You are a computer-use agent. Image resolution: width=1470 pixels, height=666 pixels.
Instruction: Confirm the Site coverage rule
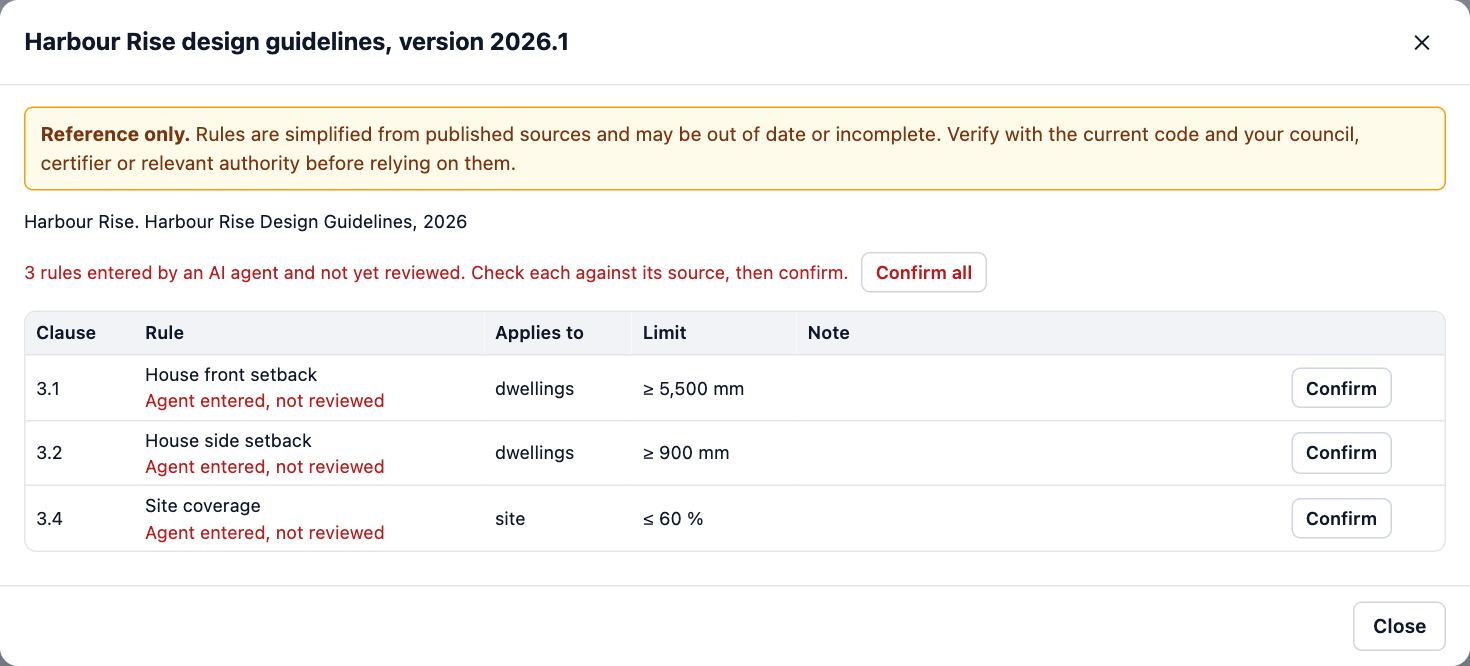pos(1341,519)
